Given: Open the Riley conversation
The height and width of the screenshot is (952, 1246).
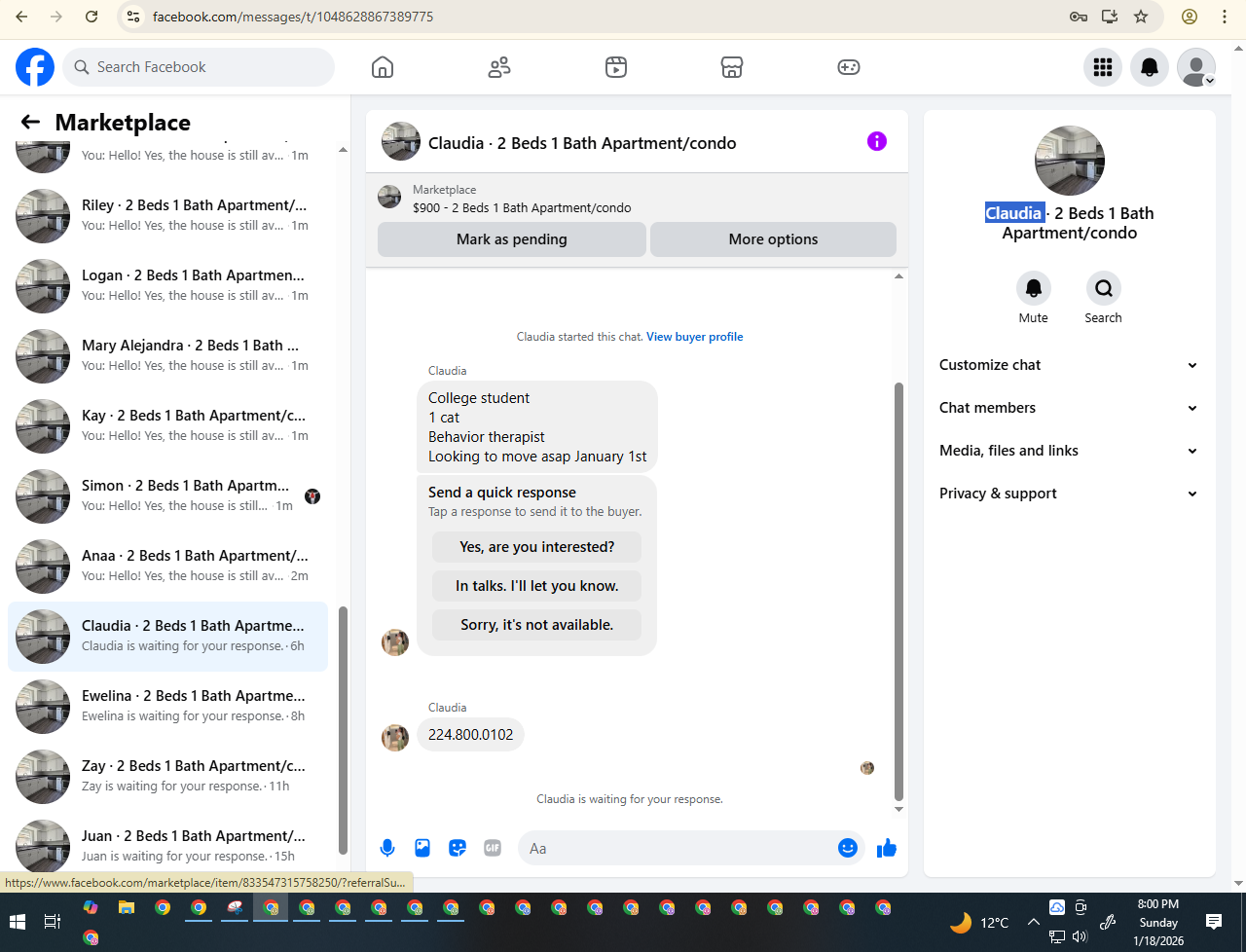Looking at the screenshot, I should (x=167, y=215).
